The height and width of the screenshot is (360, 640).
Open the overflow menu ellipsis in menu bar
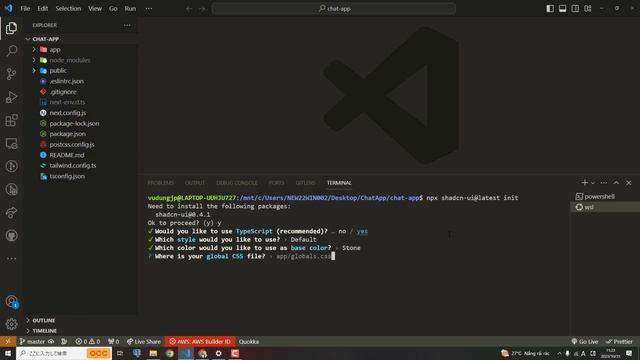click(149, 9)
